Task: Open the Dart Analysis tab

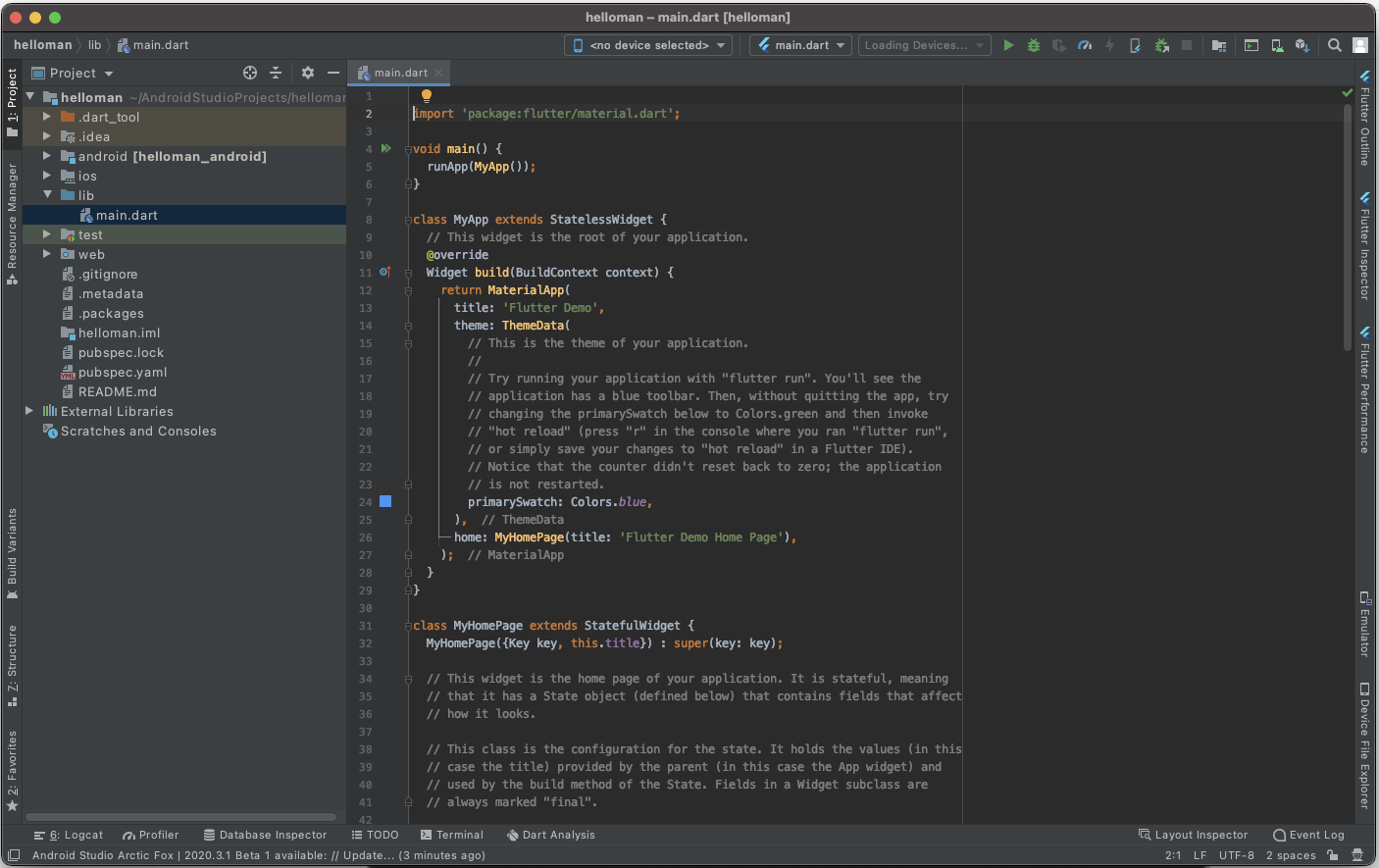Action: point(551,835)
